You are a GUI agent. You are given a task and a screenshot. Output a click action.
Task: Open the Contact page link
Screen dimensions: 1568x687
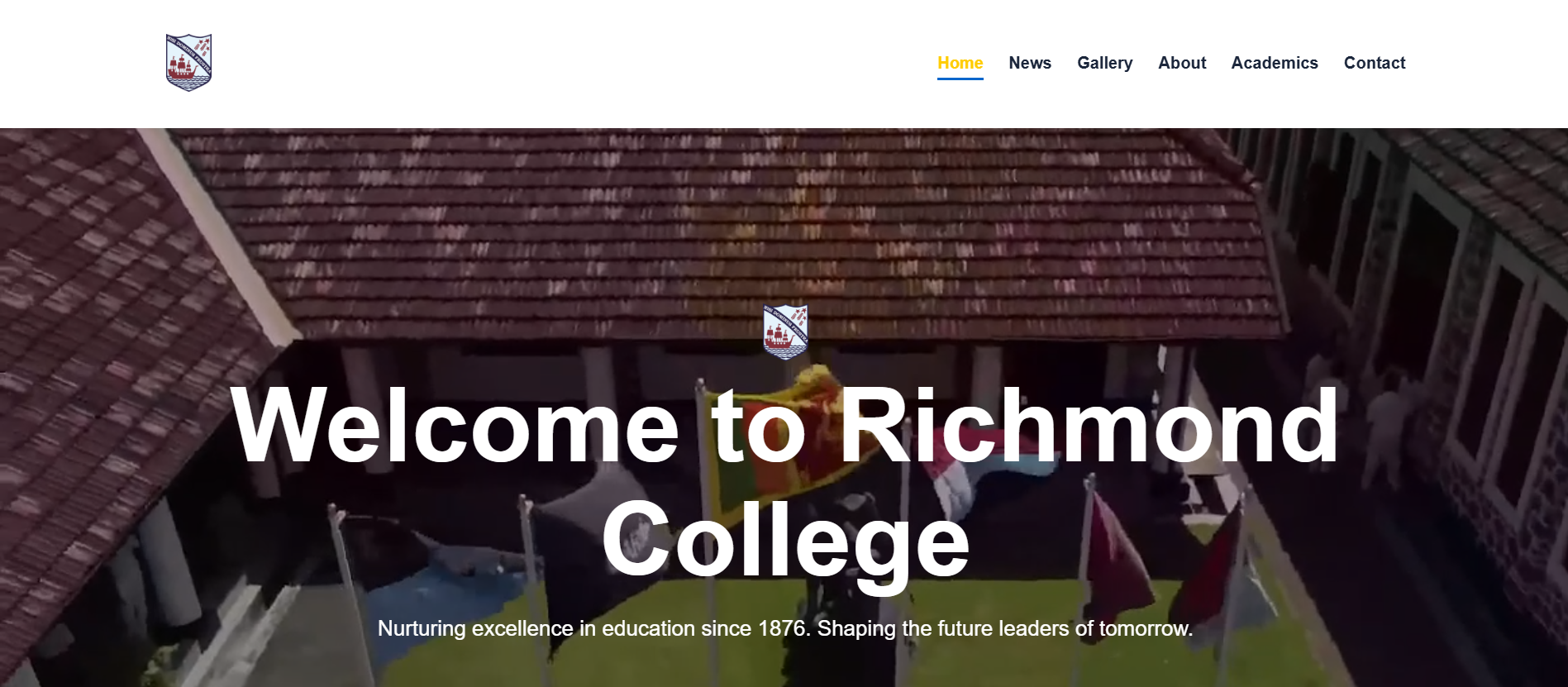pyautogui.click(x=1374, y=63)
